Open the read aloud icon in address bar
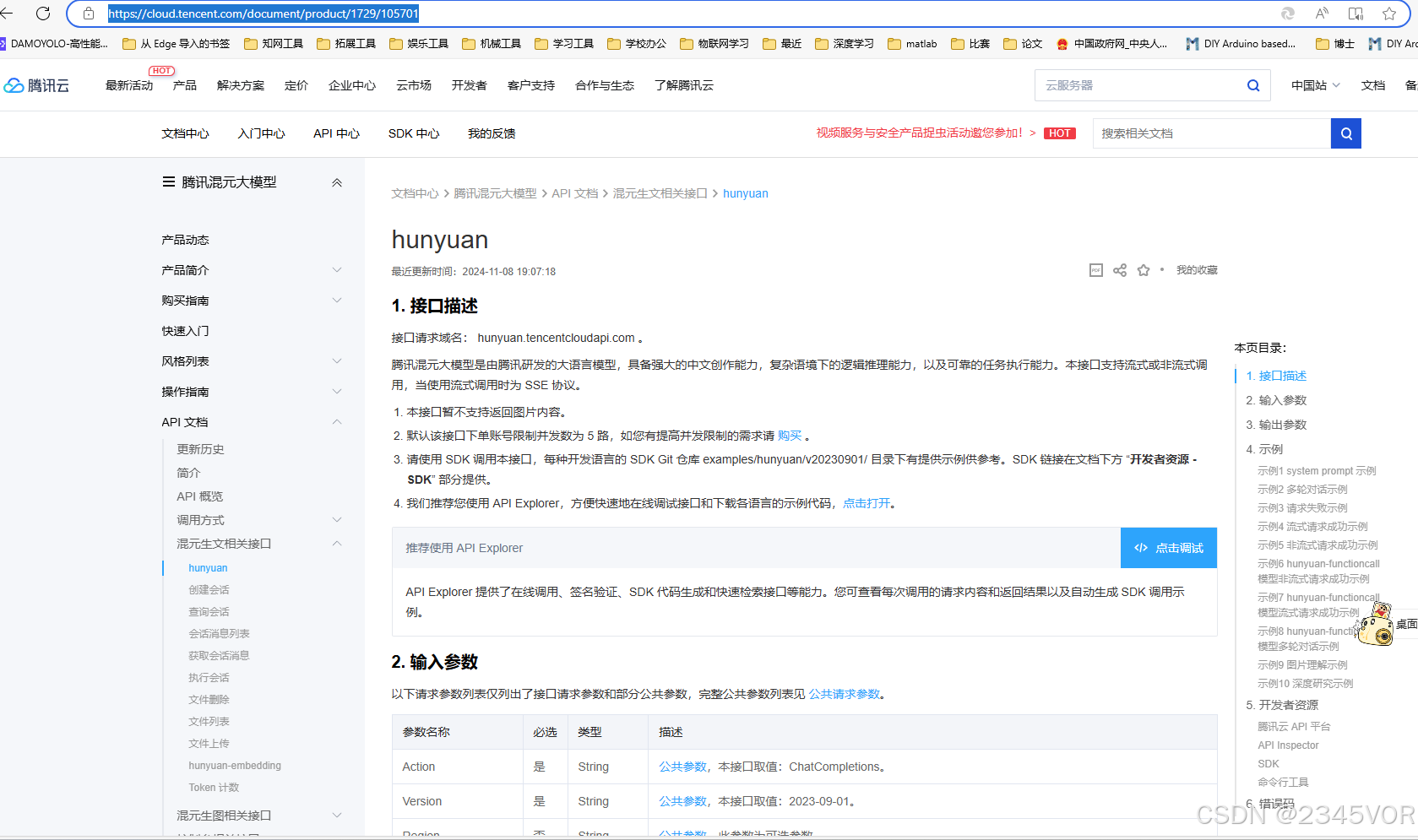Viewport: 1418px width, 840px height. 1322,14
